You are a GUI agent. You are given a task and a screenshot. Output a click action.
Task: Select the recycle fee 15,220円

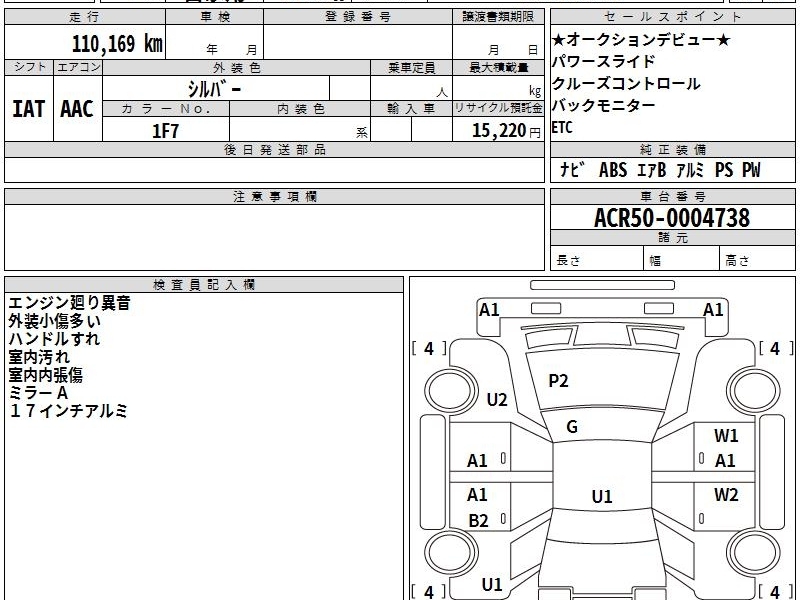506,131
